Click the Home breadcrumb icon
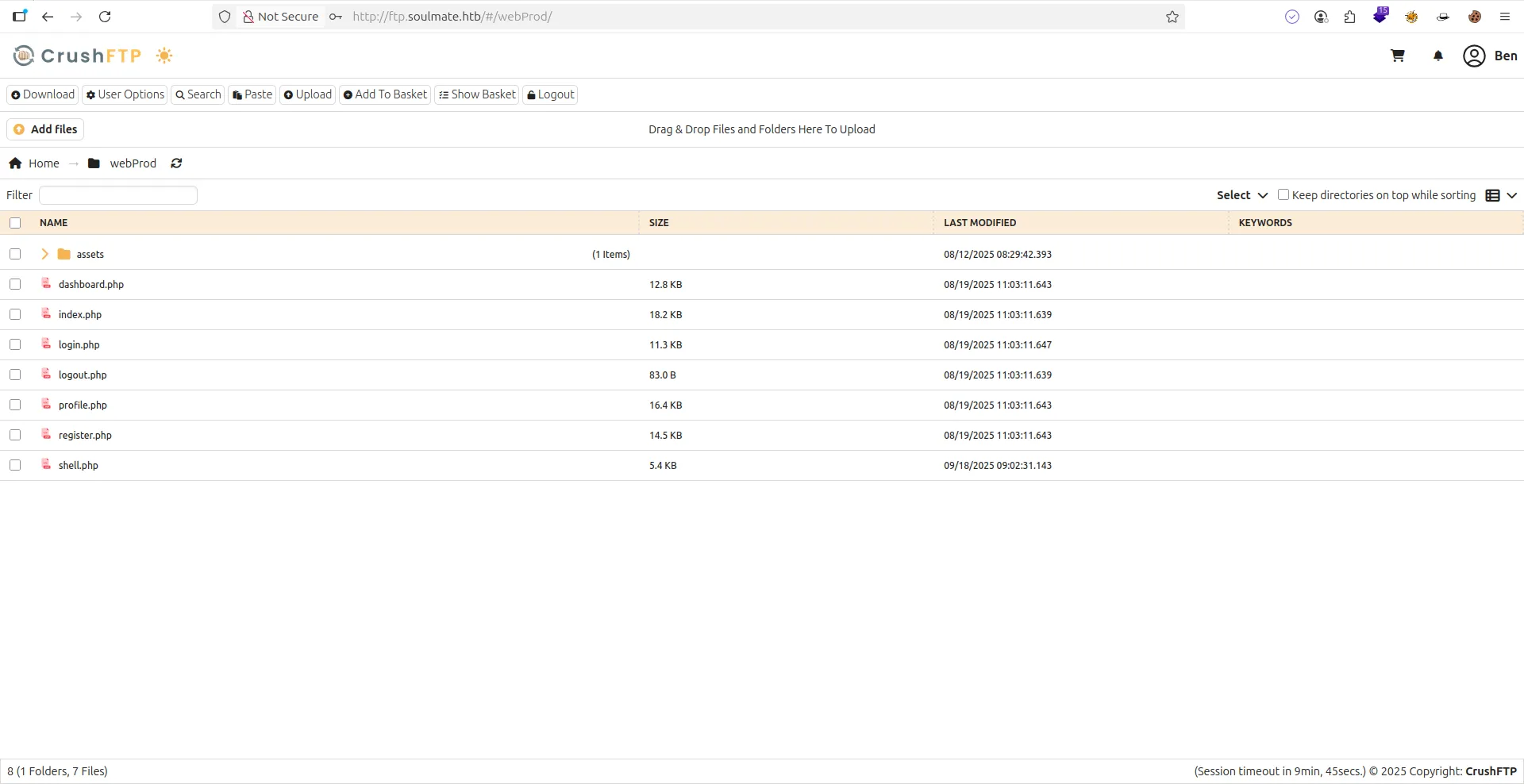This screenshot has height=784, width=1524. click(x=15, y=163)
